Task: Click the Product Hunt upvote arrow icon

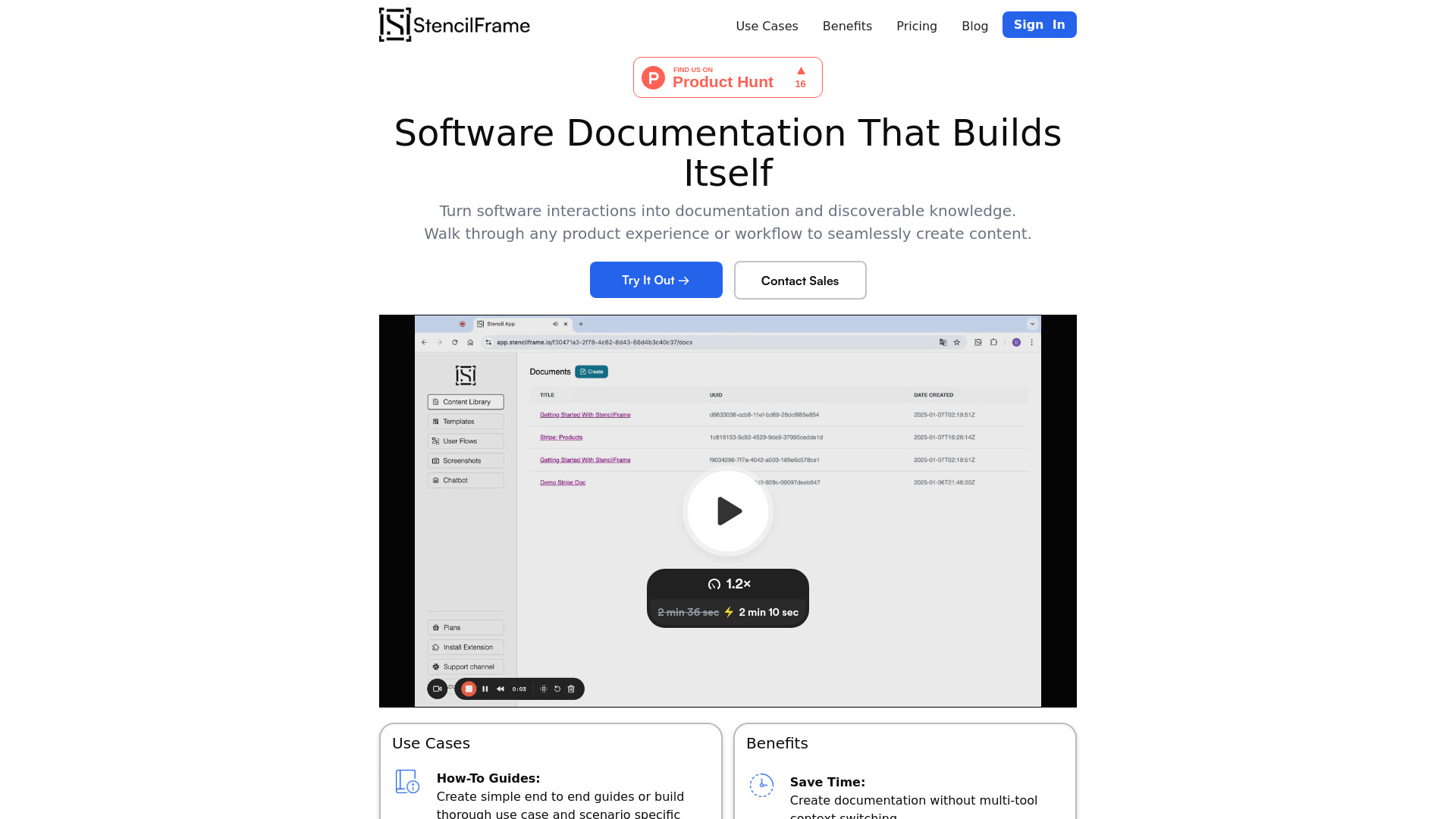Action: click(800, 70)
